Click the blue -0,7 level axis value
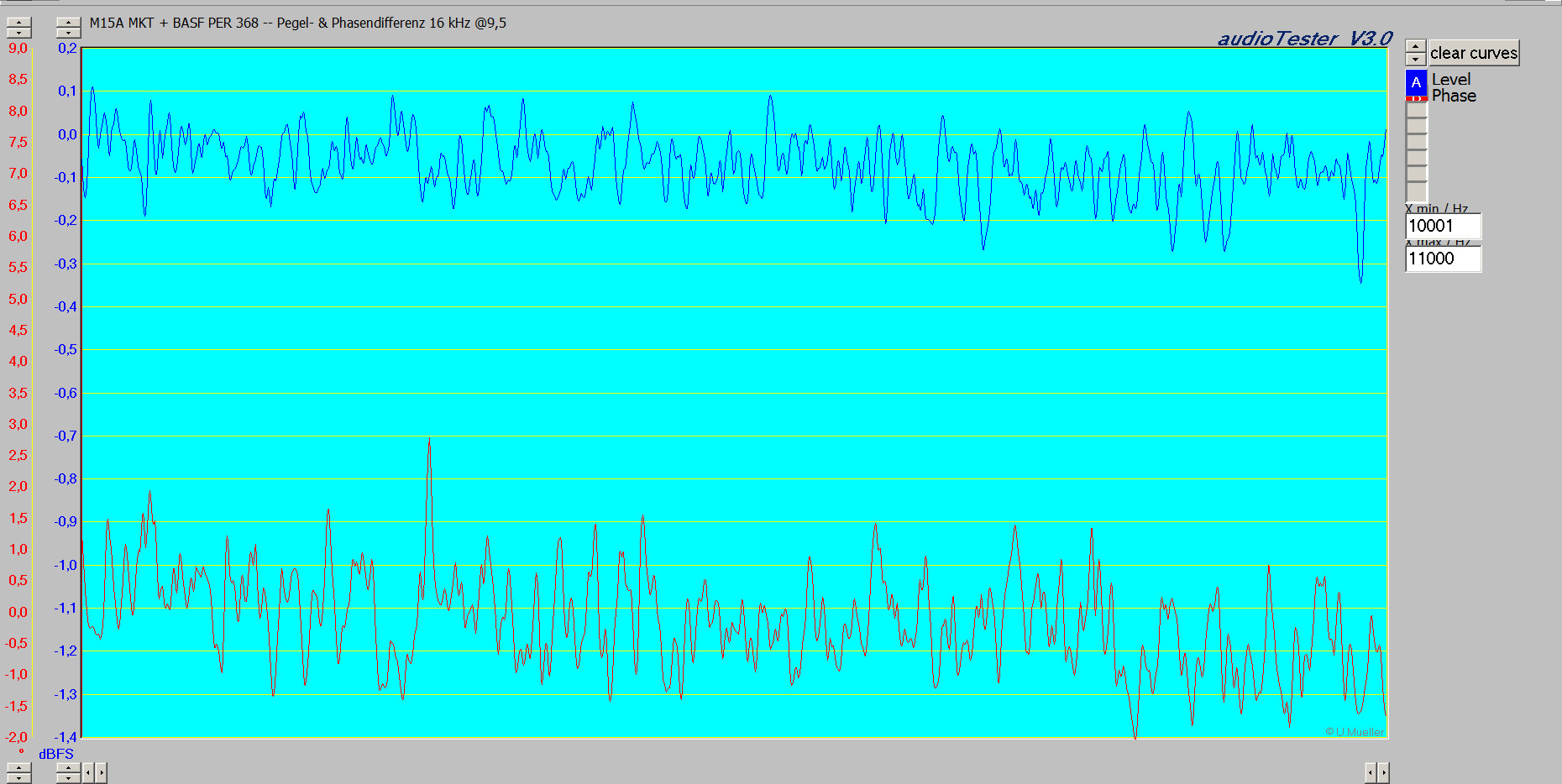 (66, 436)
